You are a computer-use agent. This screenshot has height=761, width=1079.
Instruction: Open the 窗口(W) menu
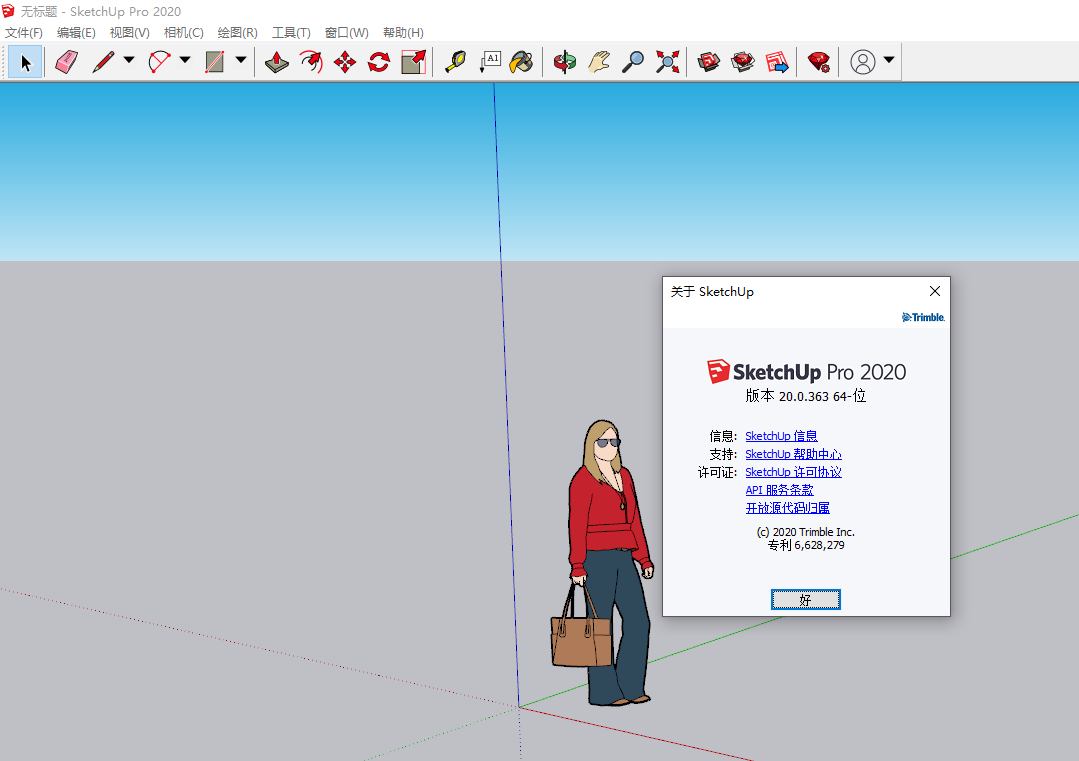[x=346, y=32]
